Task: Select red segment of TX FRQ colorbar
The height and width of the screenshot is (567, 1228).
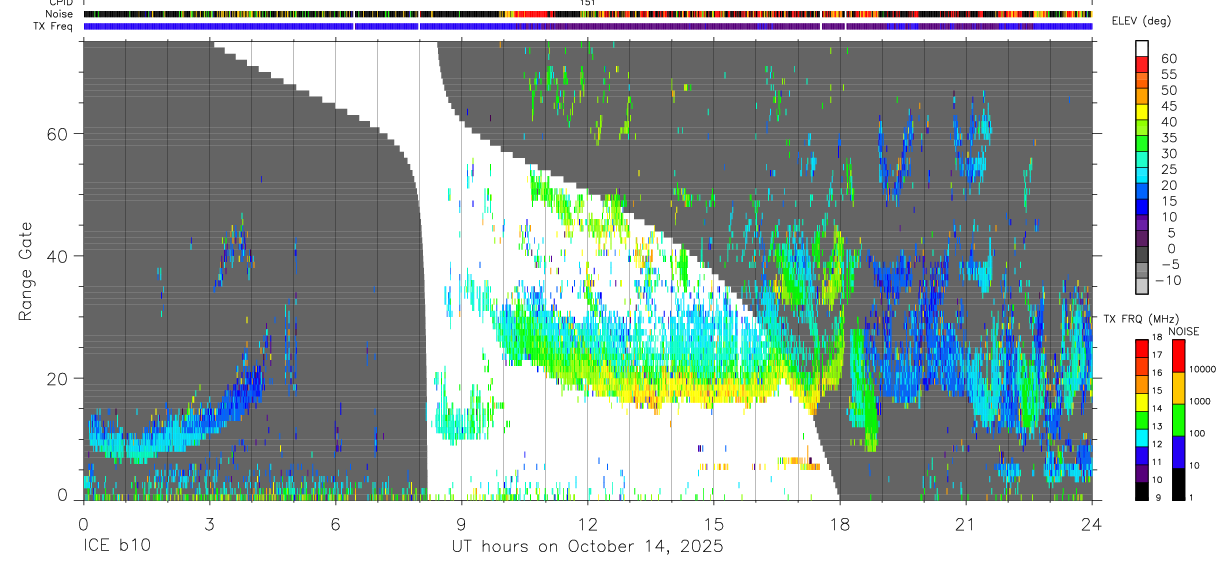Action: tap(1142, 349)
